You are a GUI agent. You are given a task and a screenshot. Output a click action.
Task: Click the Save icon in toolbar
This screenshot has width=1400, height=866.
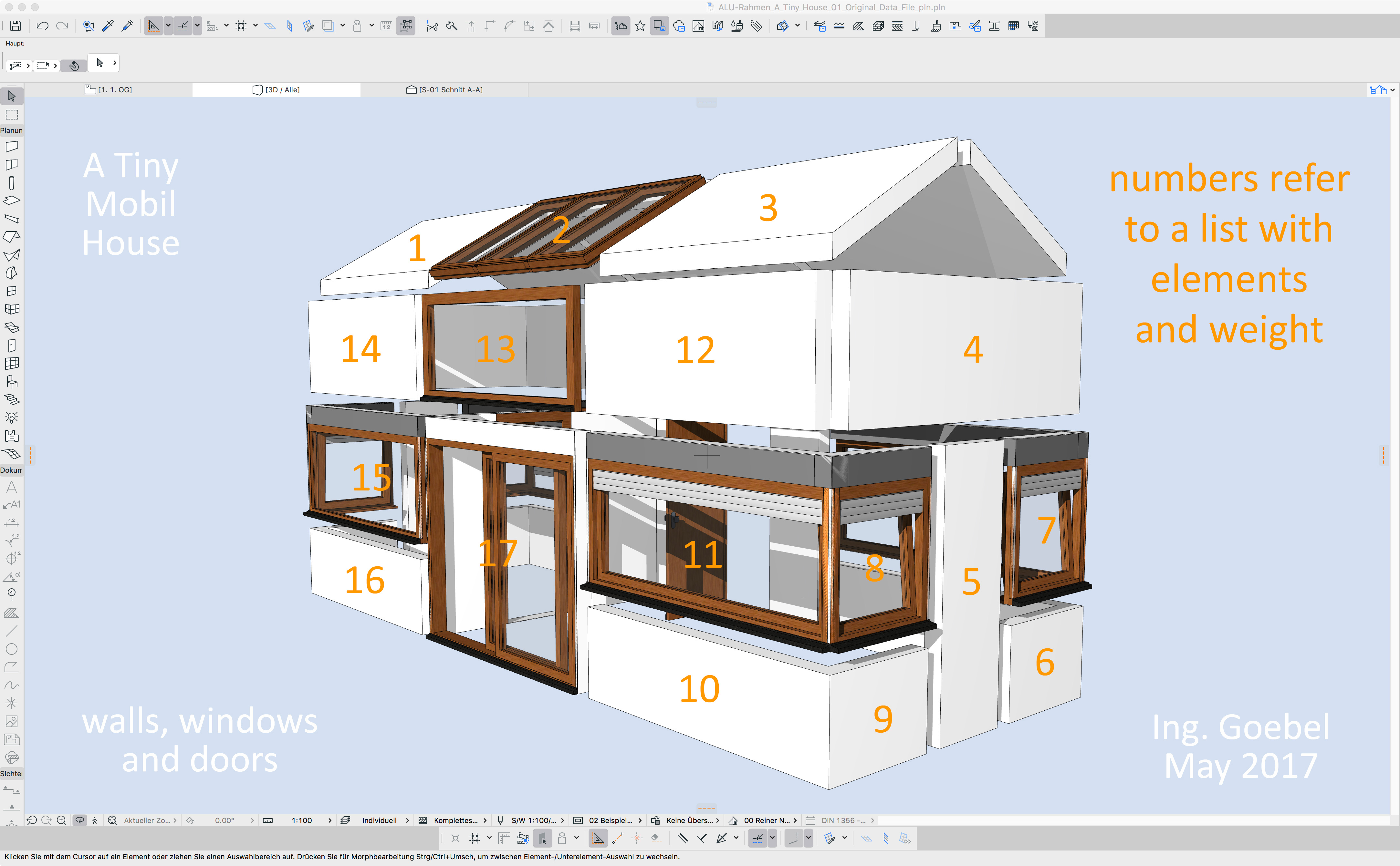point(16,26)
